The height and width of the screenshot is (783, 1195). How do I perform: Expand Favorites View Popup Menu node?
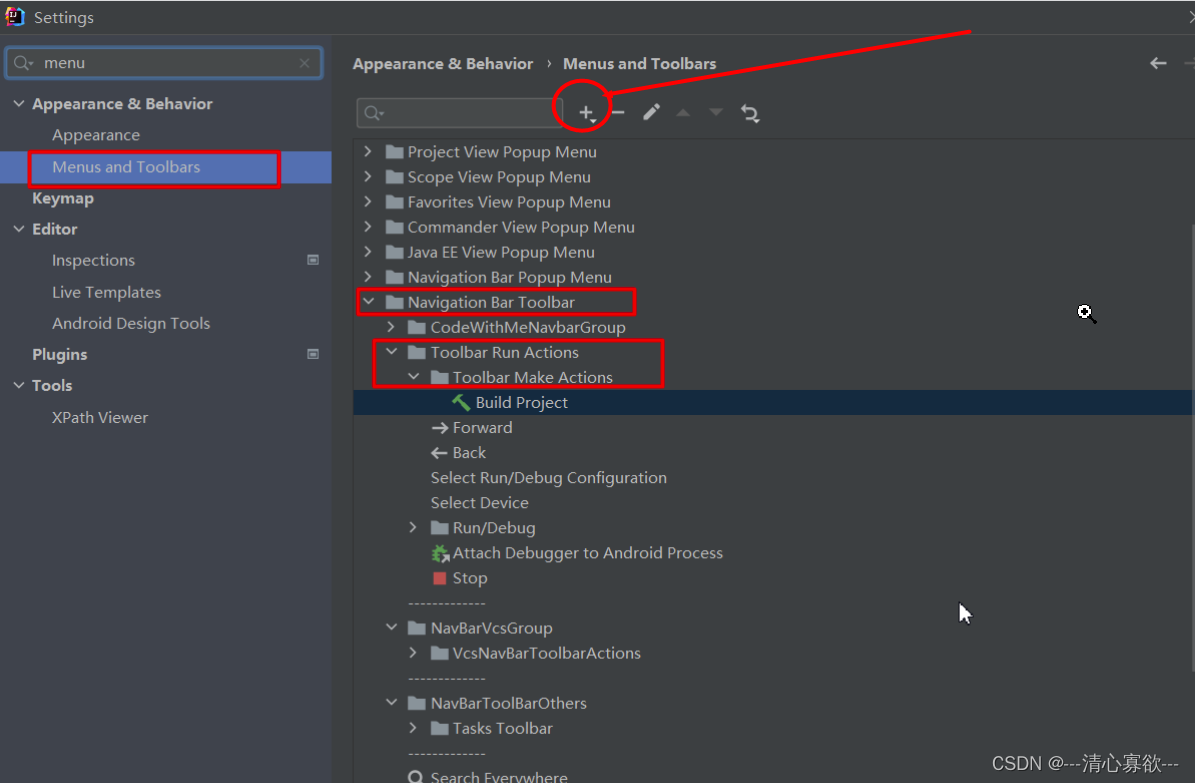(x=368, y=202)
